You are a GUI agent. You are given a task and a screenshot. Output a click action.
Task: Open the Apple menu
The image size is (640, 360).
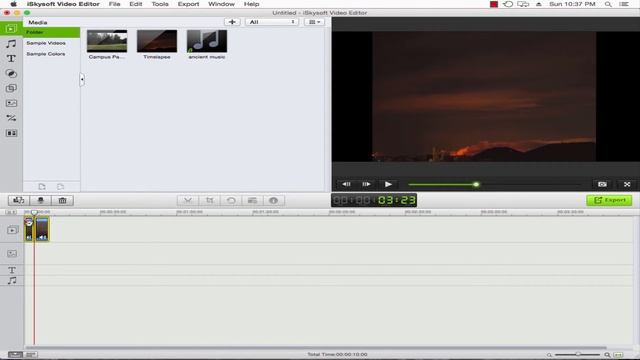tap(13, 4)
